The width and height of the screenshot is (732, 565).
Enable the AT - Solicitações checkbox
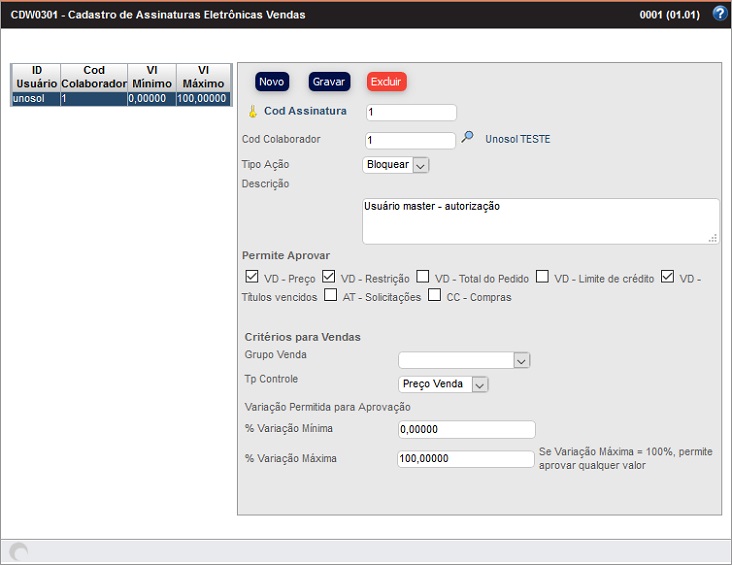click(330, 296)
